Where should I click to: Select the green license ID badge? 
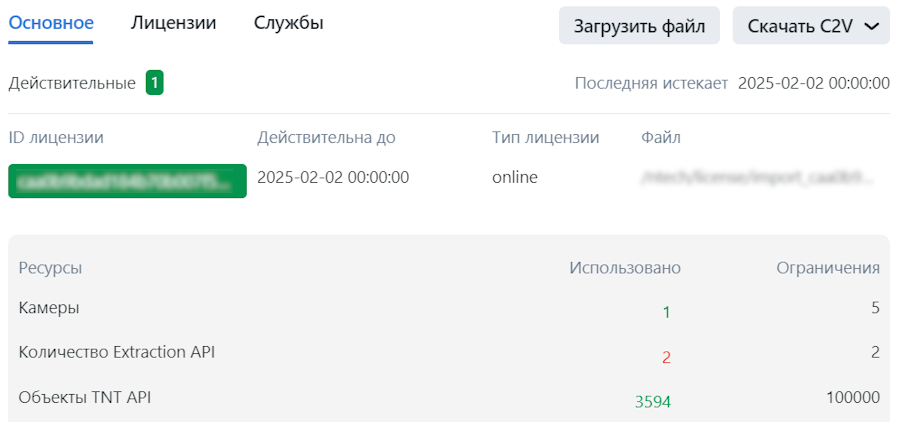coord(127,180)
